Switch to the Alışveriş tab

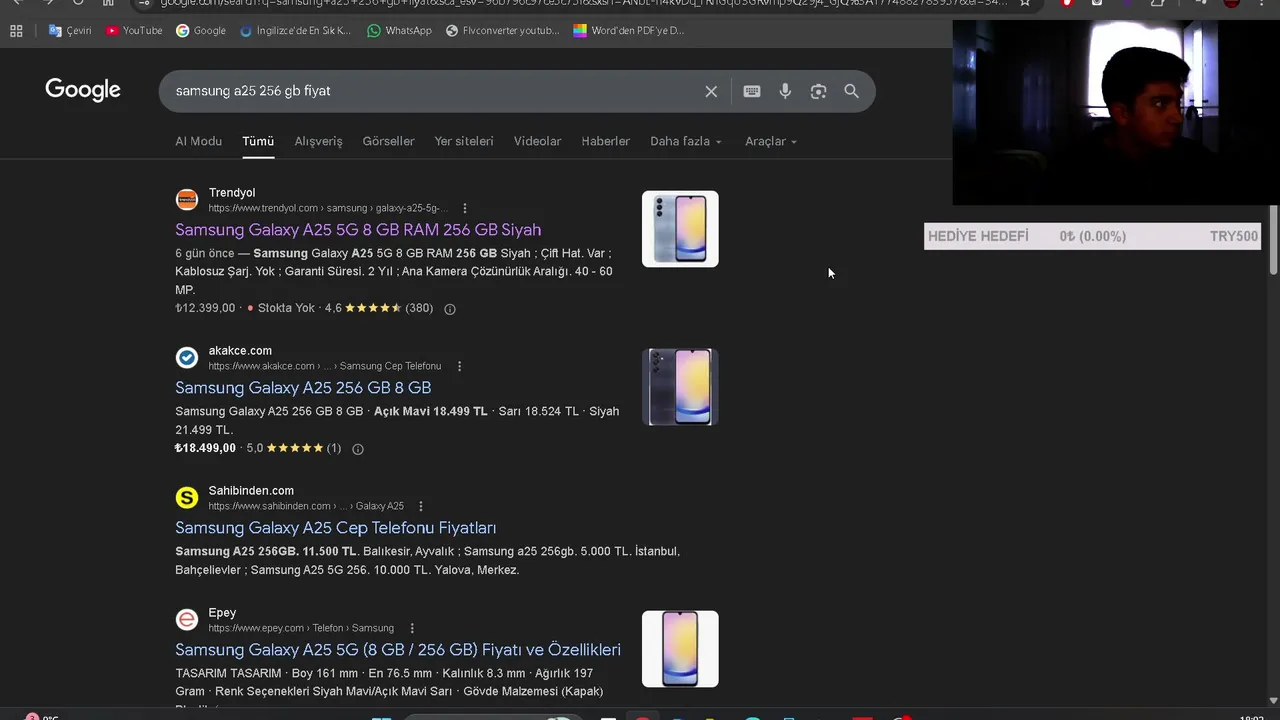319,141
